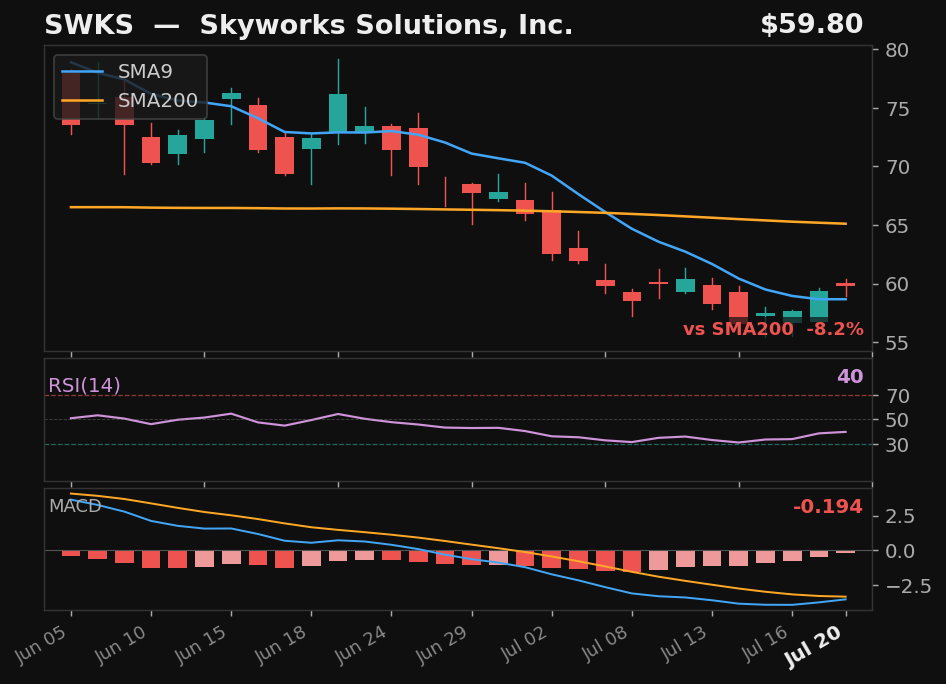Viewport: 946px width, 684px height.
Task: Click the RSI axis label 50
Action: pyautogui.click(x=897, y=420)
